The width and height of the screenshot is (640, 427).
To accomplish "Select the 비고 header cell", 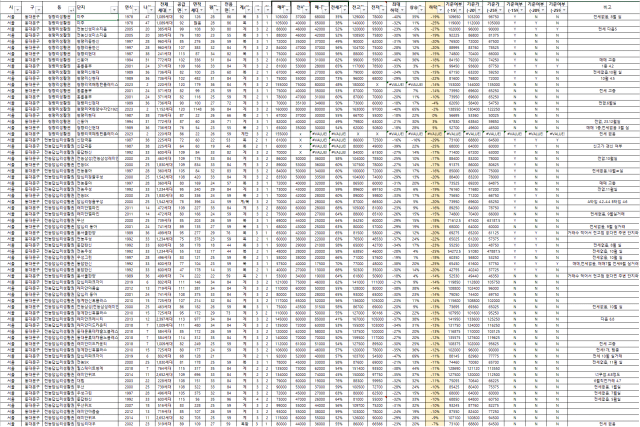I will click(x=604, y=7).
